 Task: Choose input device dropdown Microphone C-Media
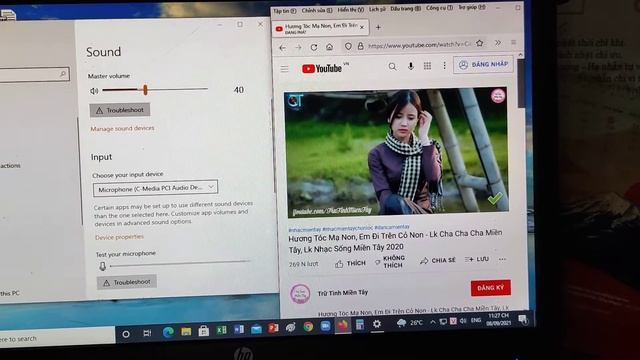155,188
